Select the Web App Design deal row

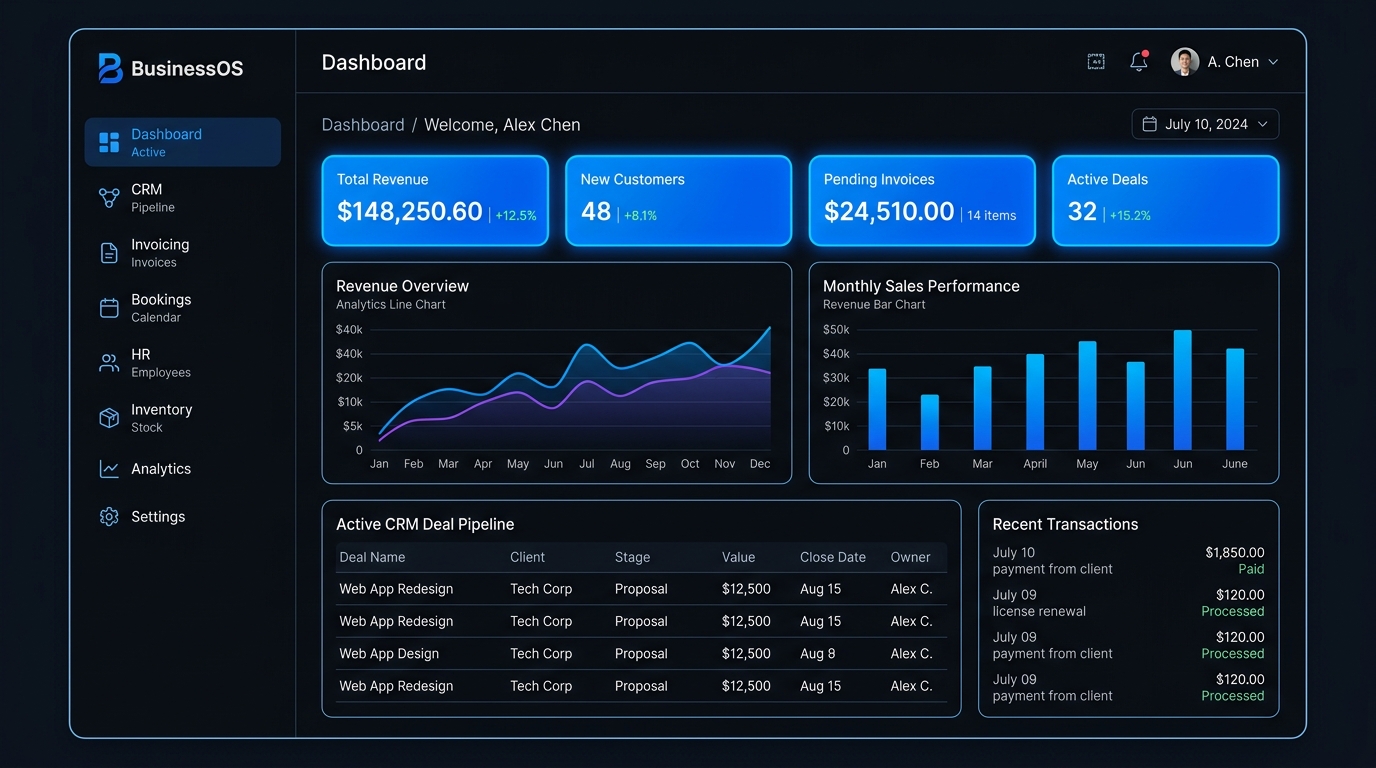coord(641,654)
